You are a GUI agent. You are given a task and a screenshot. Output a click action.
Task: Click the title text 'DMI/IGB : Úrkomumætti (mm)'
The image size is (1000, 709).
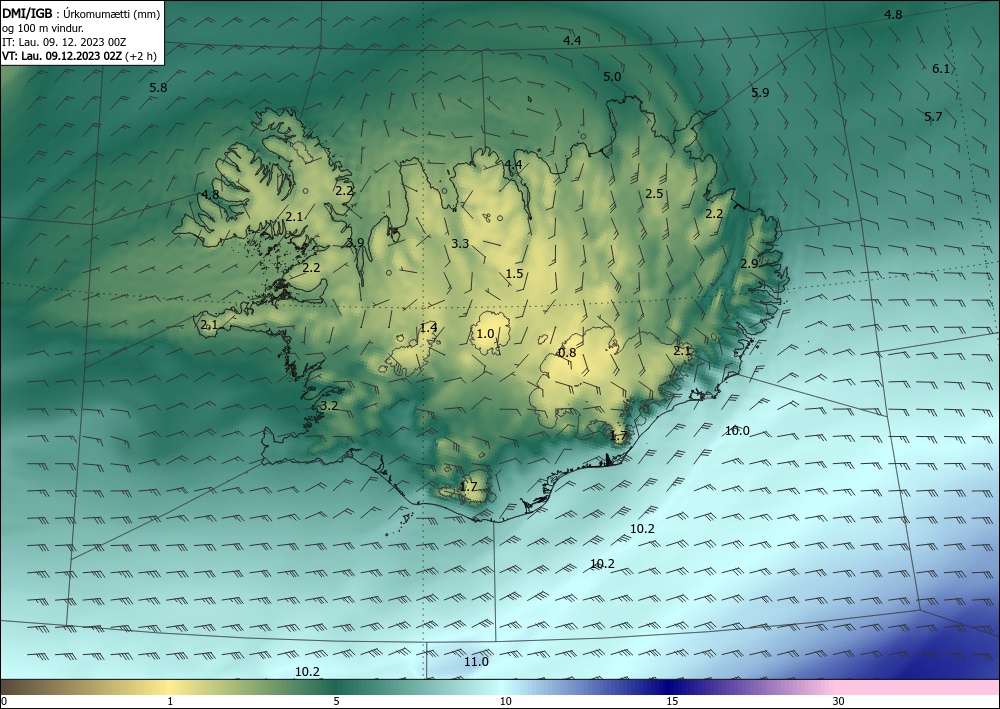81,14
